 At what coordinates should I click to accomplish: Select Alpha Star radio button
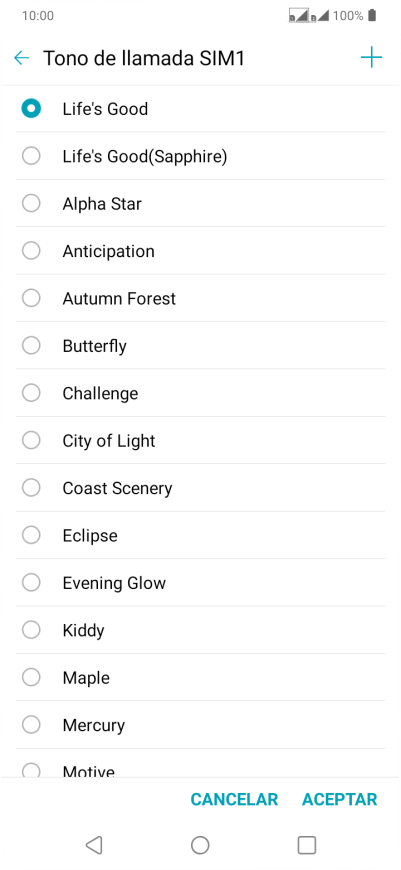tap(31, 204)
